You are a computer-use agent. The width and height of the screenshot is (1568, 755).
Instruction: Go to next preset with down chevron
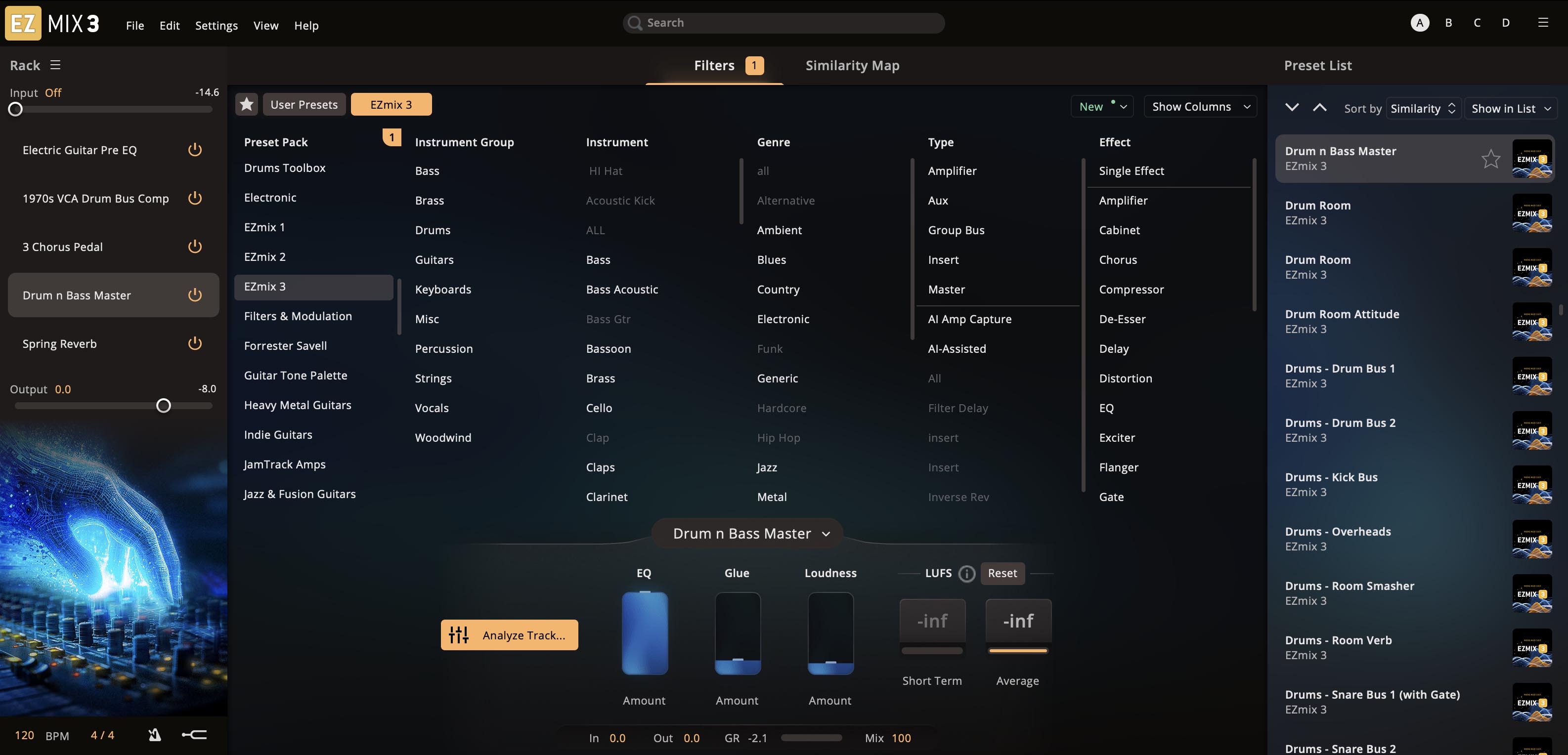(1292, 108)
